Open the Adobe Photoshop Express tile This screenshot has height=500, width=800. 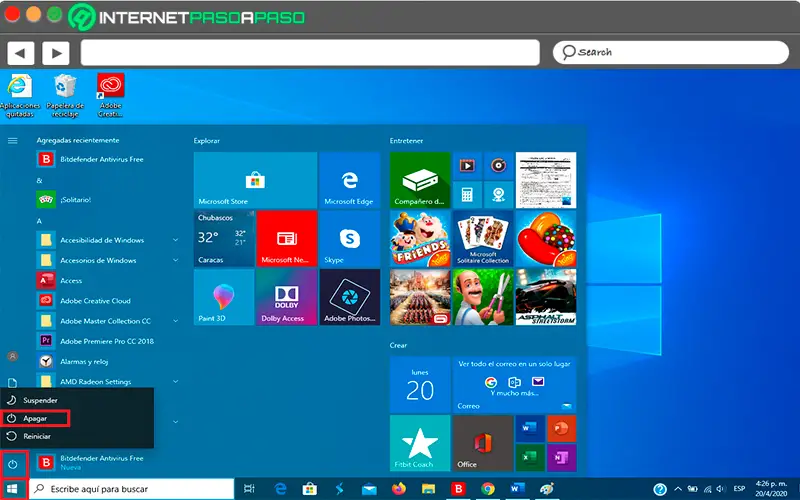[349, 297]
